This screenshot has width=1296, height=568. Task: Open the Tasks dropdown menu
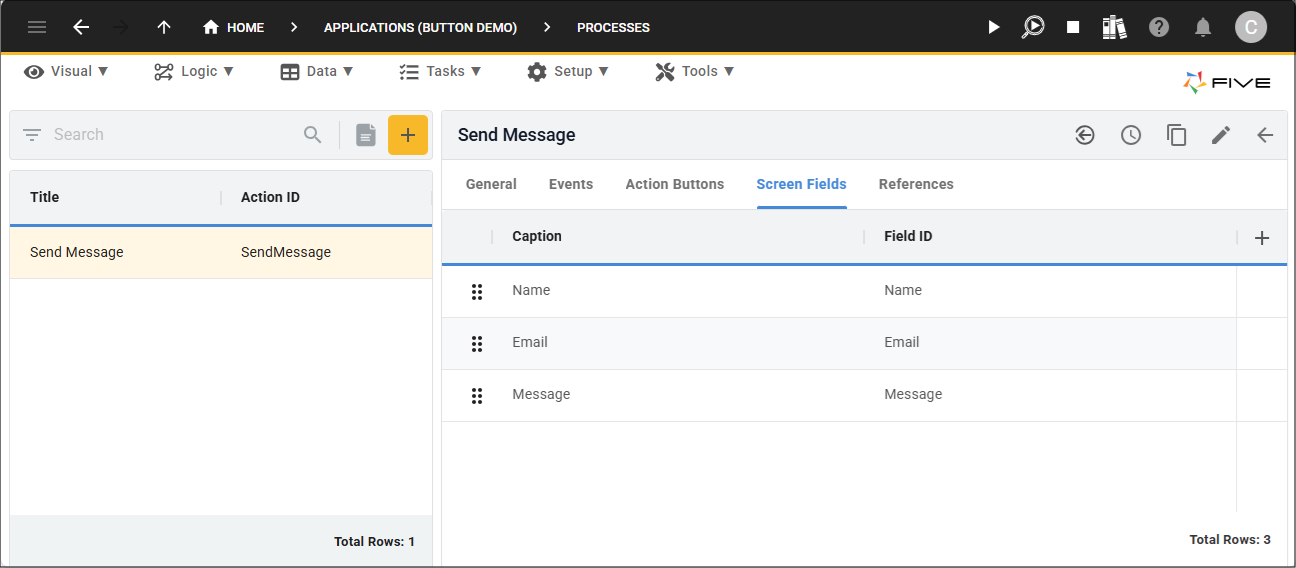440,71
